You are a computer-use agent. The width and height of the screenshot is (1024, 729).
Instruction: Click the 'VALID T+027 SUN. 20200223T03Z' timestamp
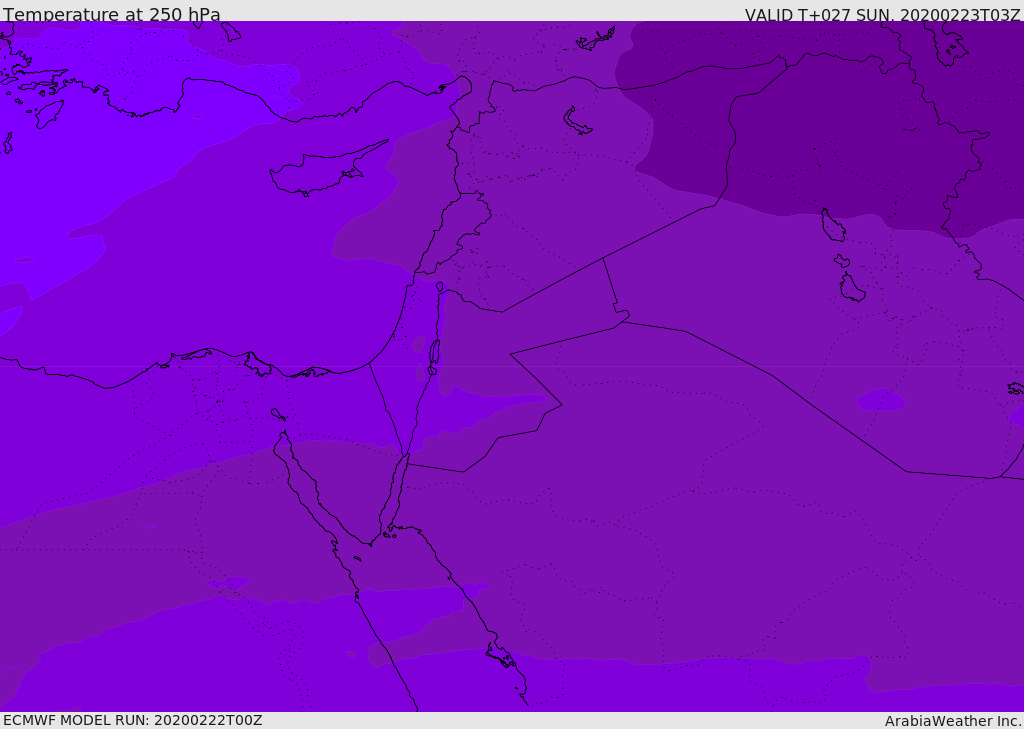(882, 14)
